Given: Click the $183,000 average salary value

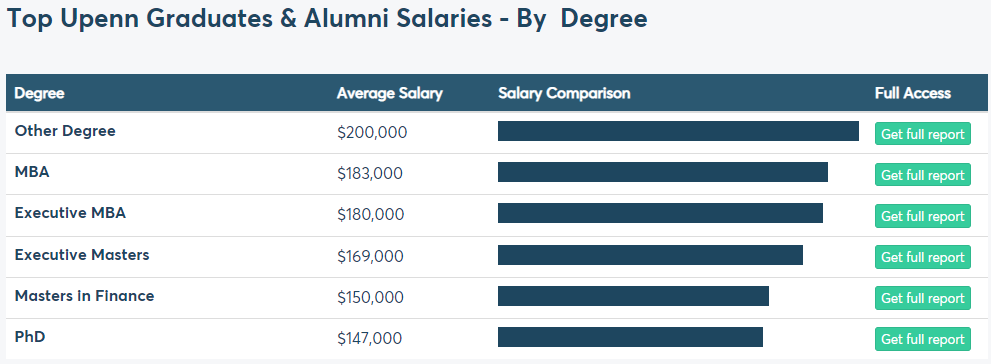Looking at the screenshot, I should pyautogui.click(x=370, y=174).
